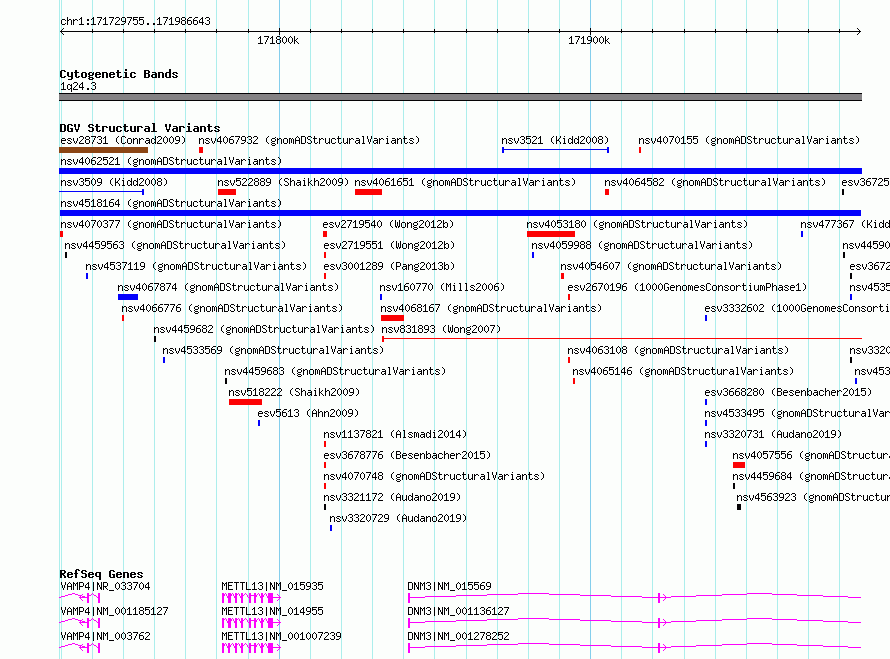Open esv3332602 variant label

(797, 308)
